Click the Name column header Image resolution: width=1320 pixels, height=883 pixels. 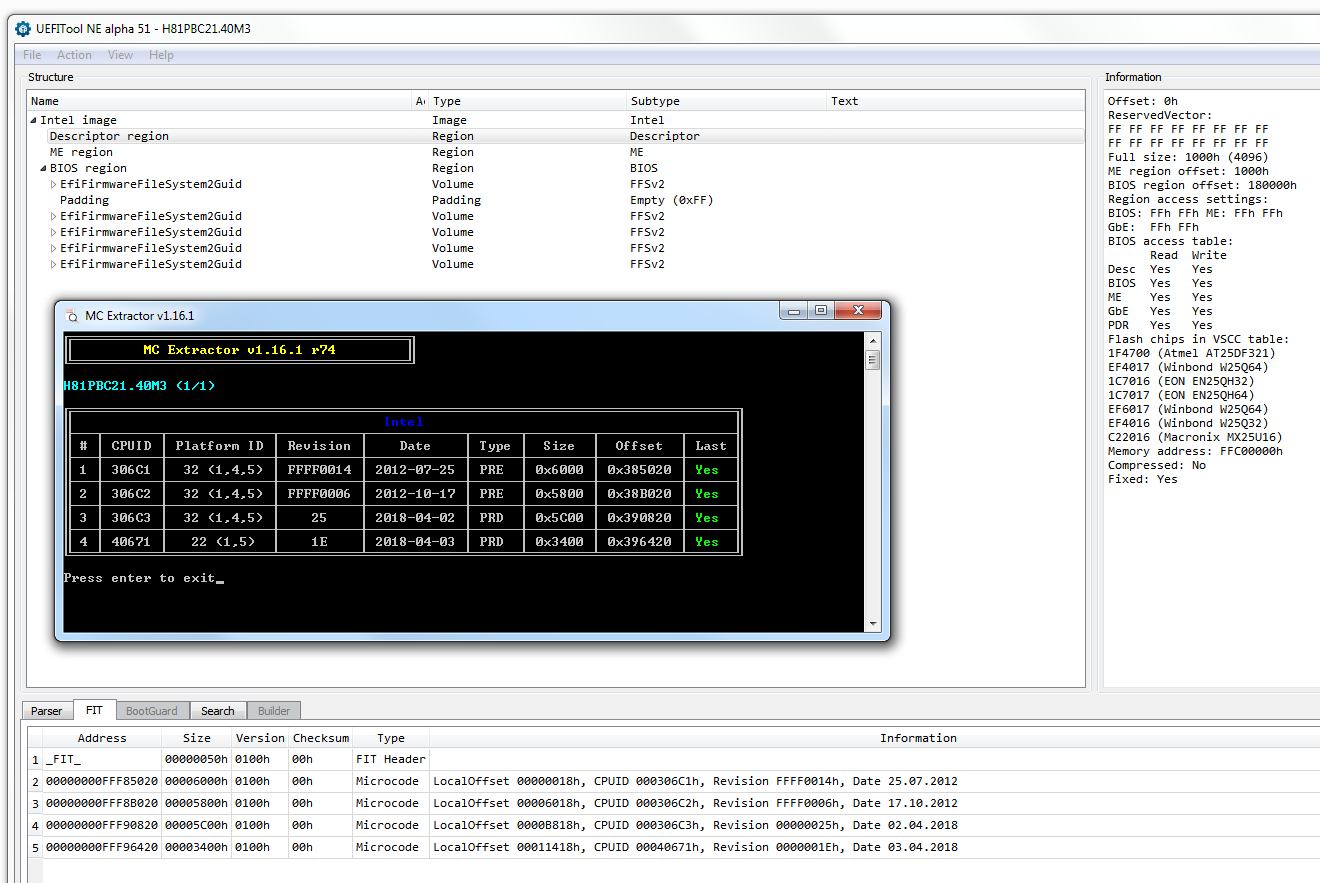click(220, 101)
